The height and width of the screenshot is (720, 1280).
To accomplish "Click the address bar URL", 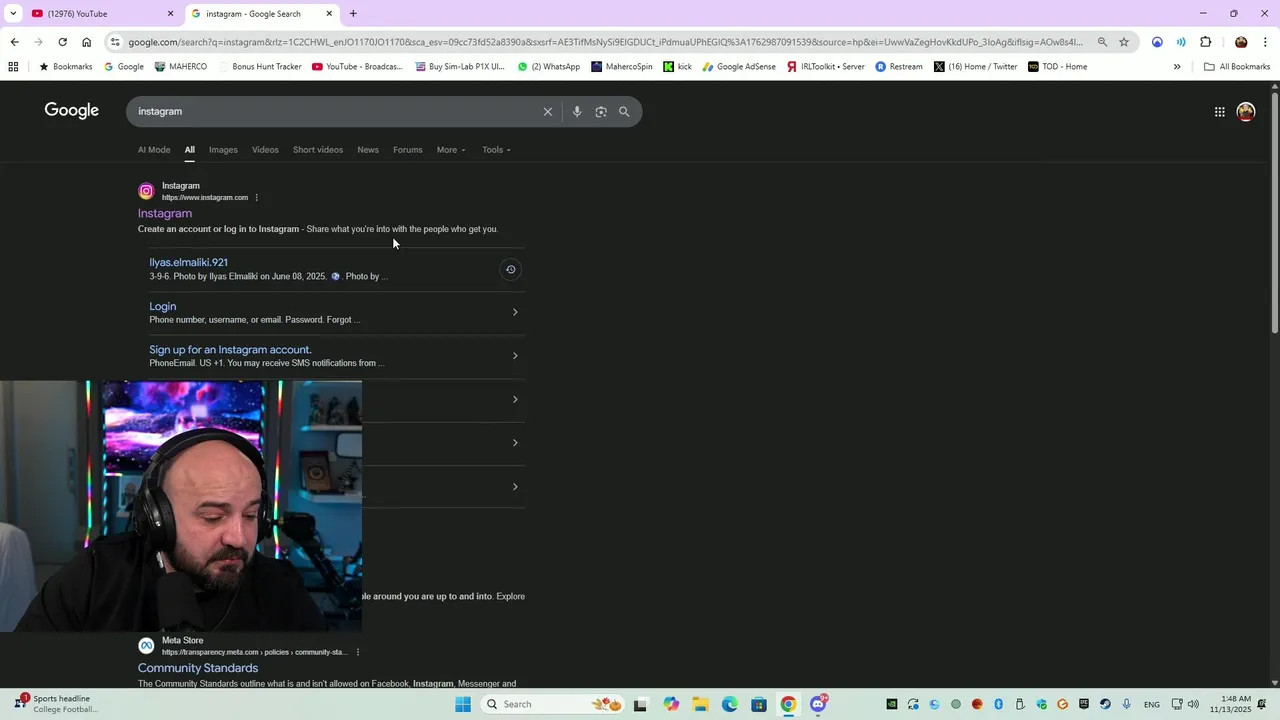I will pos(605,42).
